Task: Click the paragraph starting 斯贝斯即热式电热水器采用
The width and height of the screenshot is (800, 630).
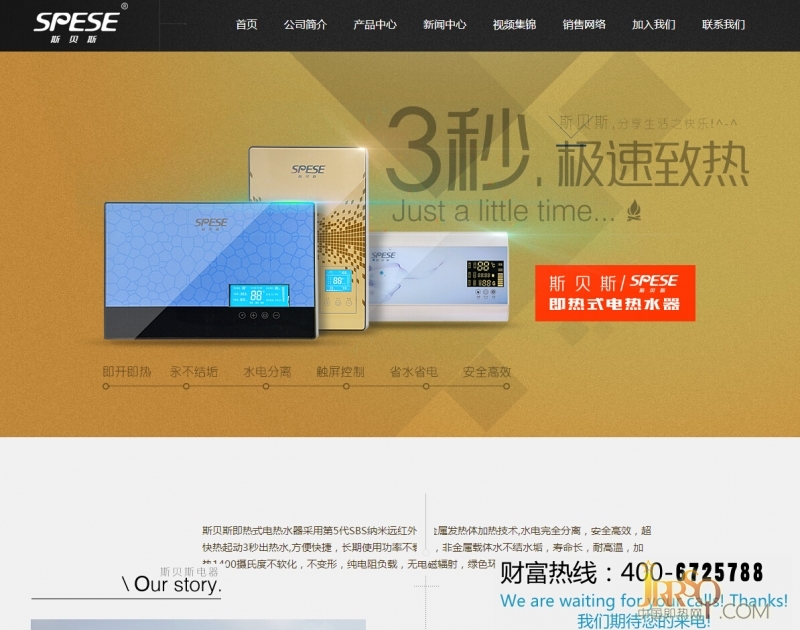Action: [x=427, y=547]
